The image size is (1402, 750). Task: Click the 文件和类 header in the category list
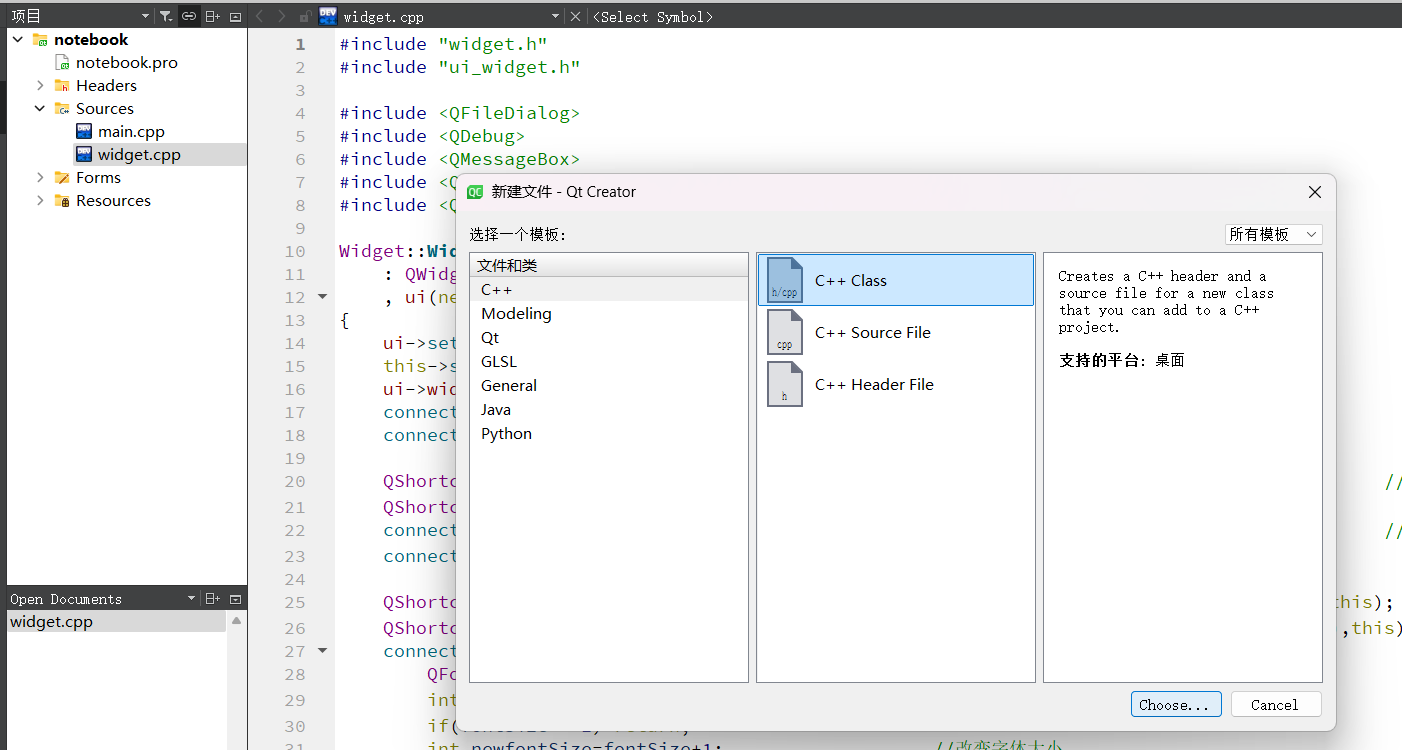[609, 265]
